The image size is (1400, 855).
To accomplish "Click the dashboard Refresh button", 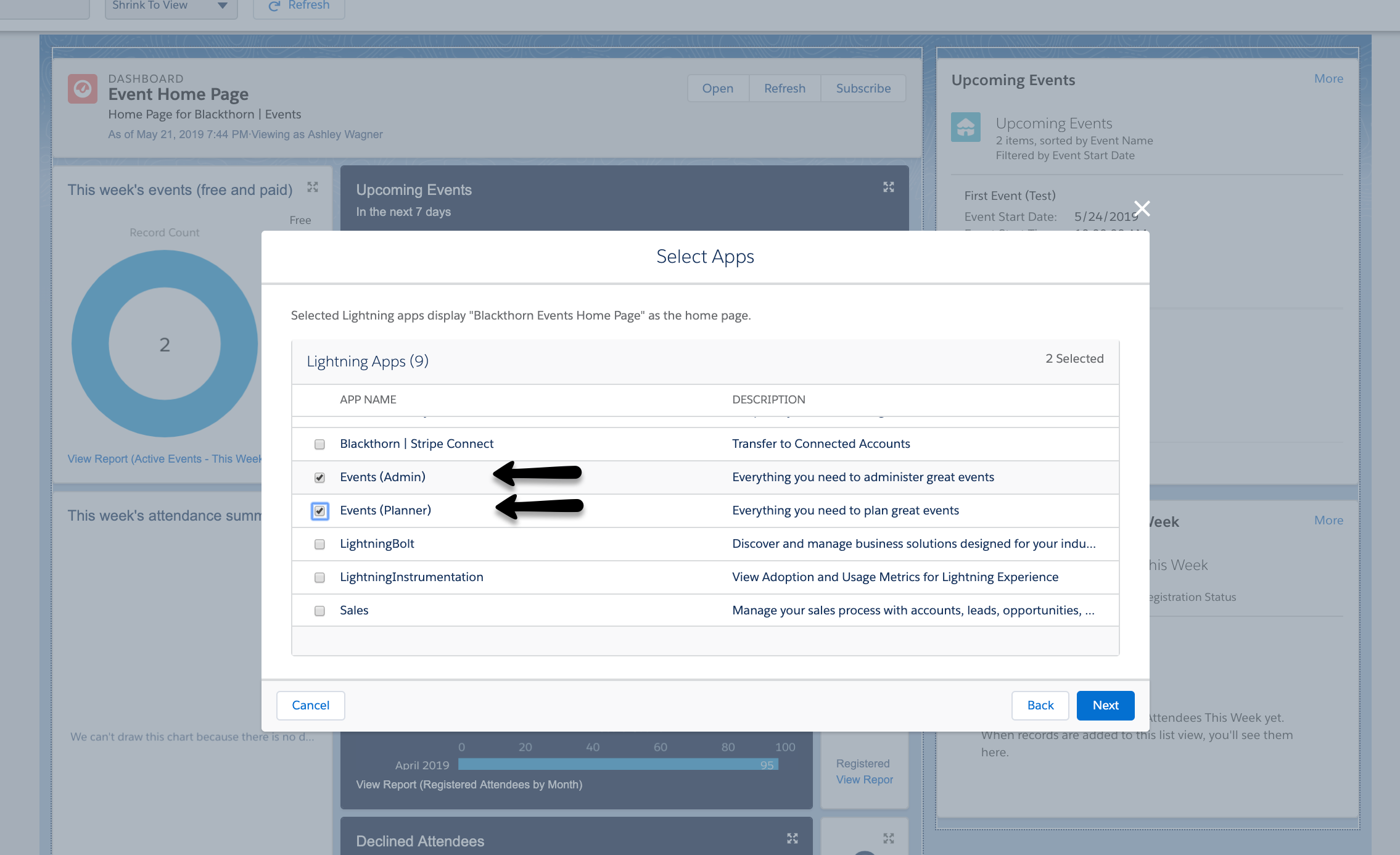I will tap(784, 88).
